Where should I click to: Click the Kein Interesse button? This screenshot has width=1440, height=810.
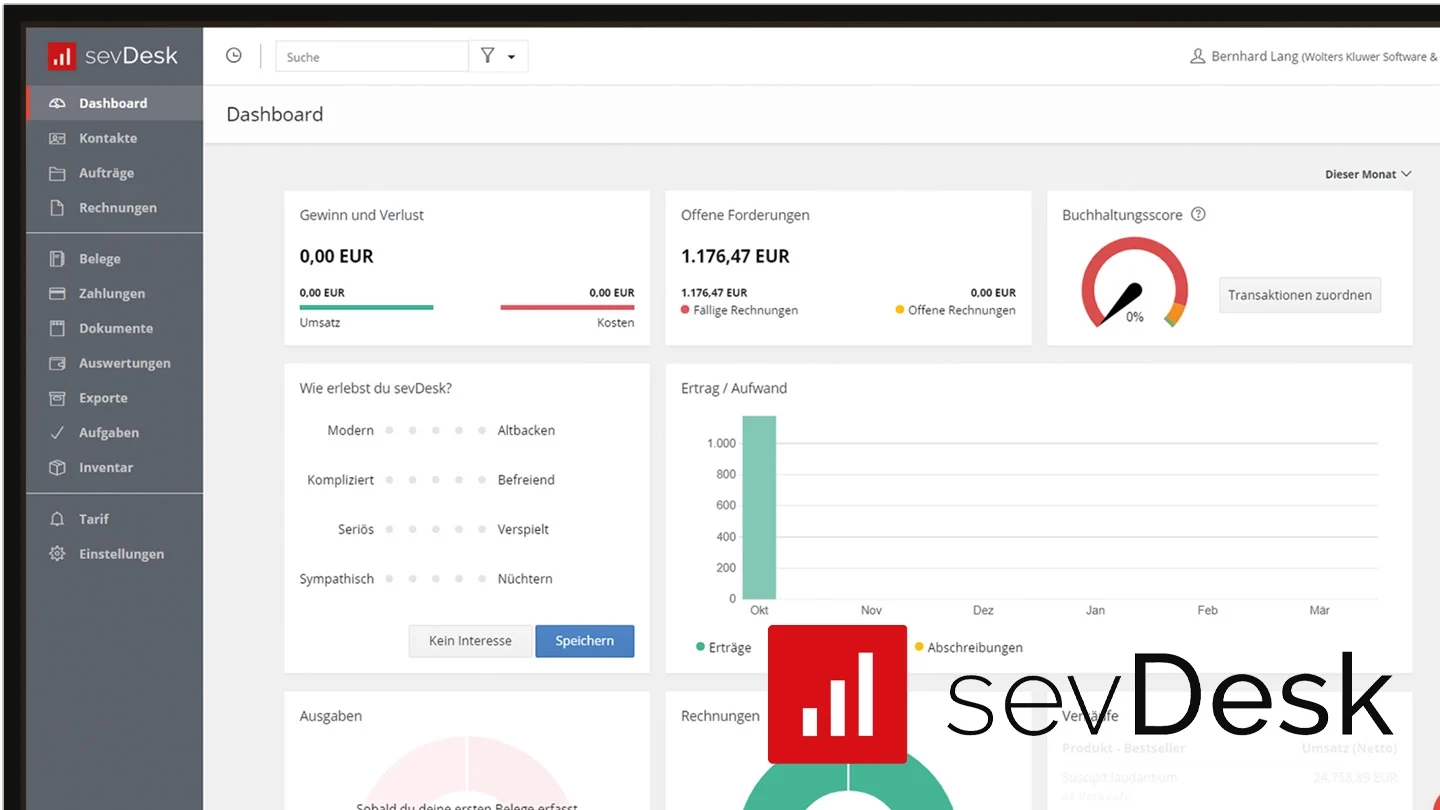pos(470,641)
